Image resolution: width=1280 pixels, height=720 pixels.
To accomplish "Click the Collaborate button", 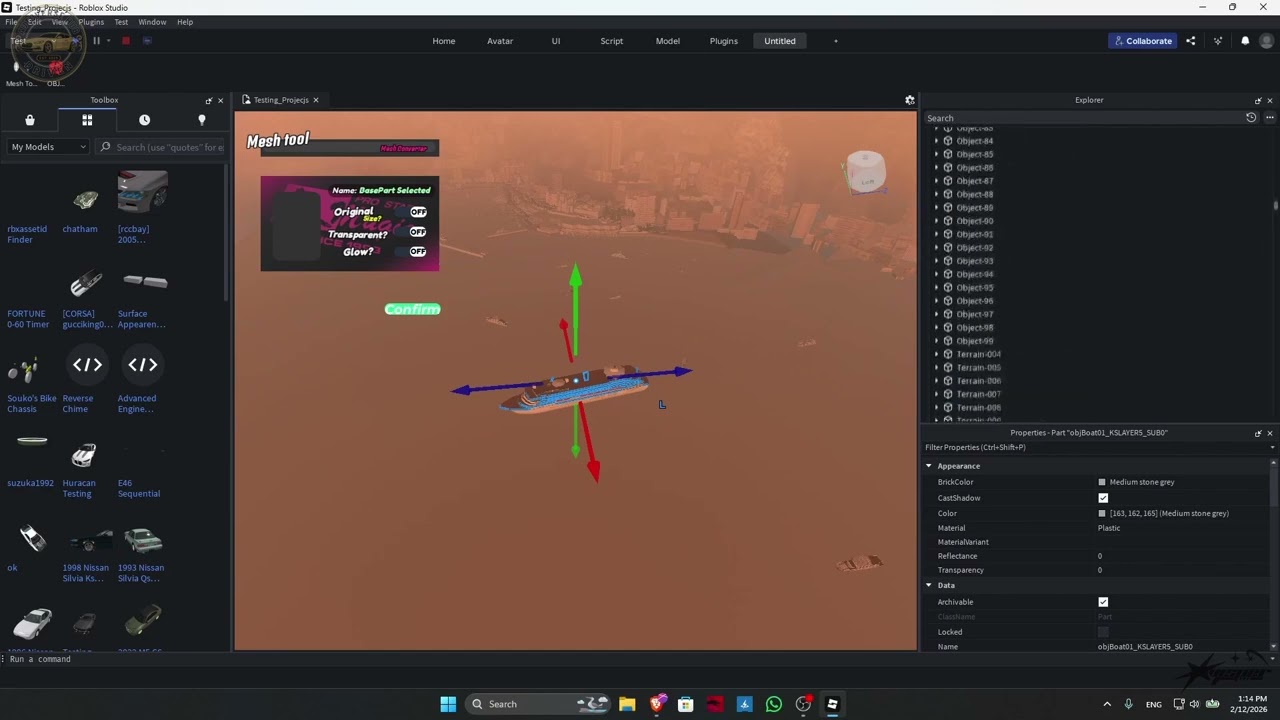I will coord(1142,41).
